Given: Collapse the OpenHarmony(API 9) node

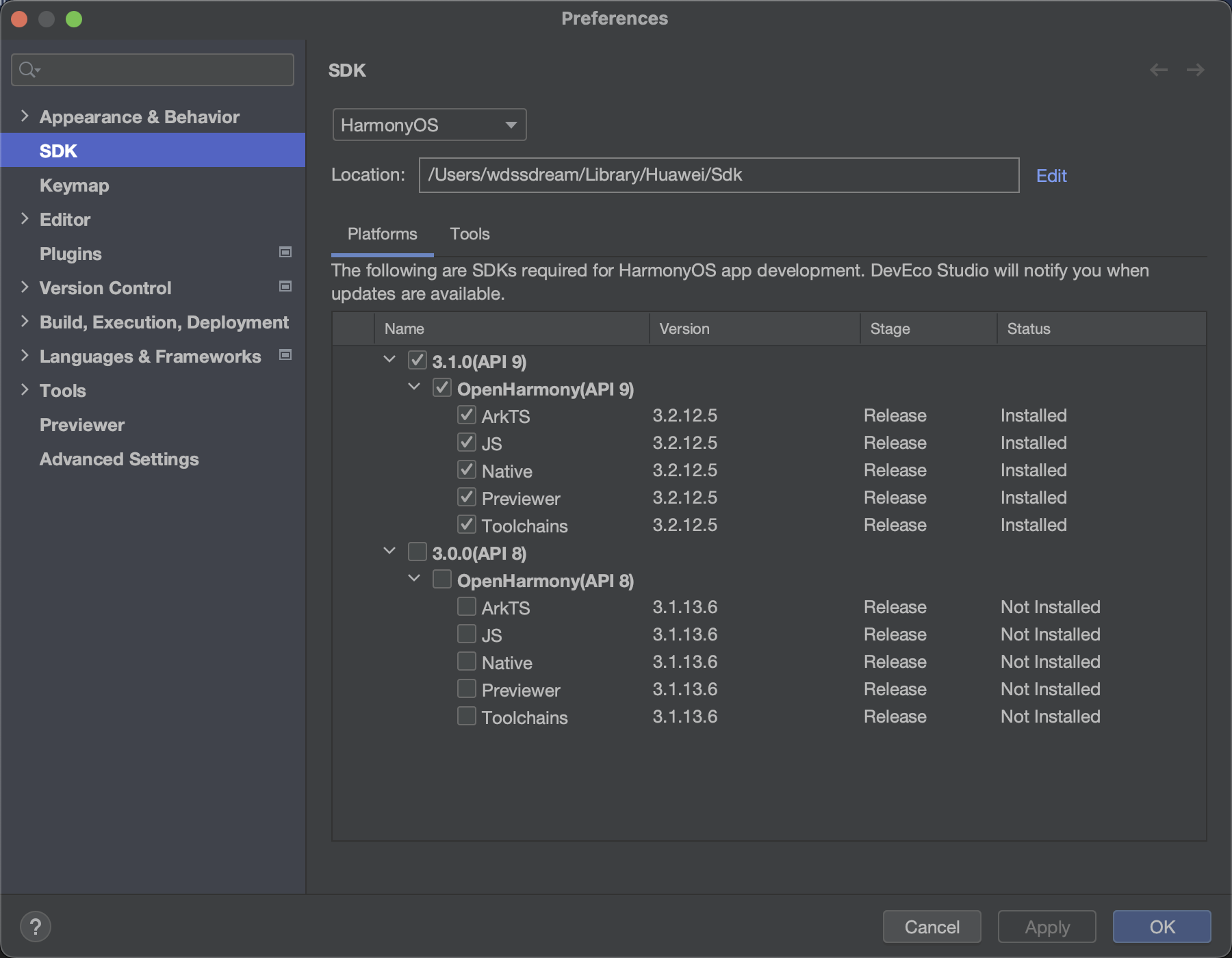Looking at the screenshot, I should tap(414, 387).
